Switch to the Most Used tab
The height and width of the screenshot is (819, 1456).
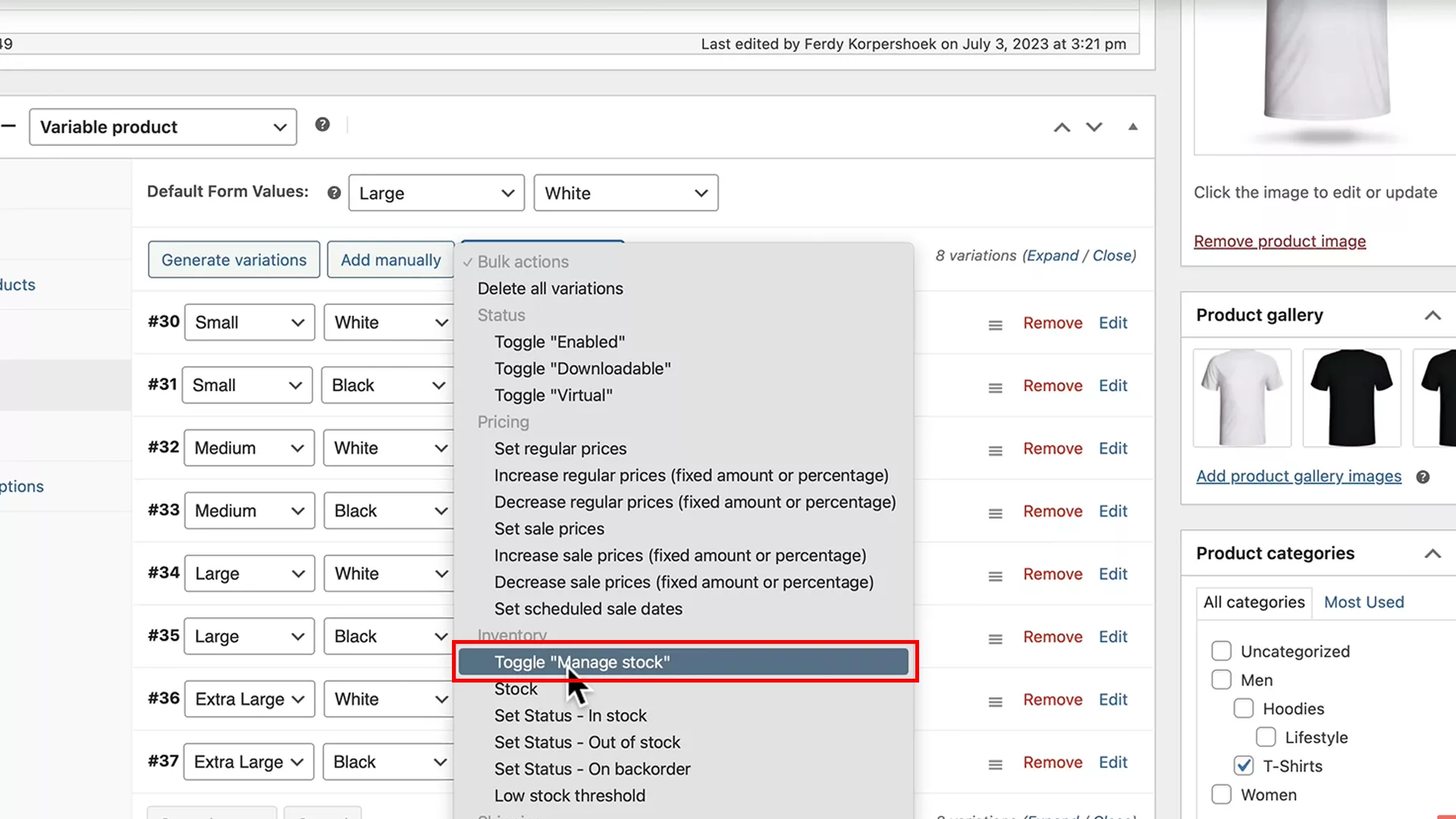(x=1363, y=602)
